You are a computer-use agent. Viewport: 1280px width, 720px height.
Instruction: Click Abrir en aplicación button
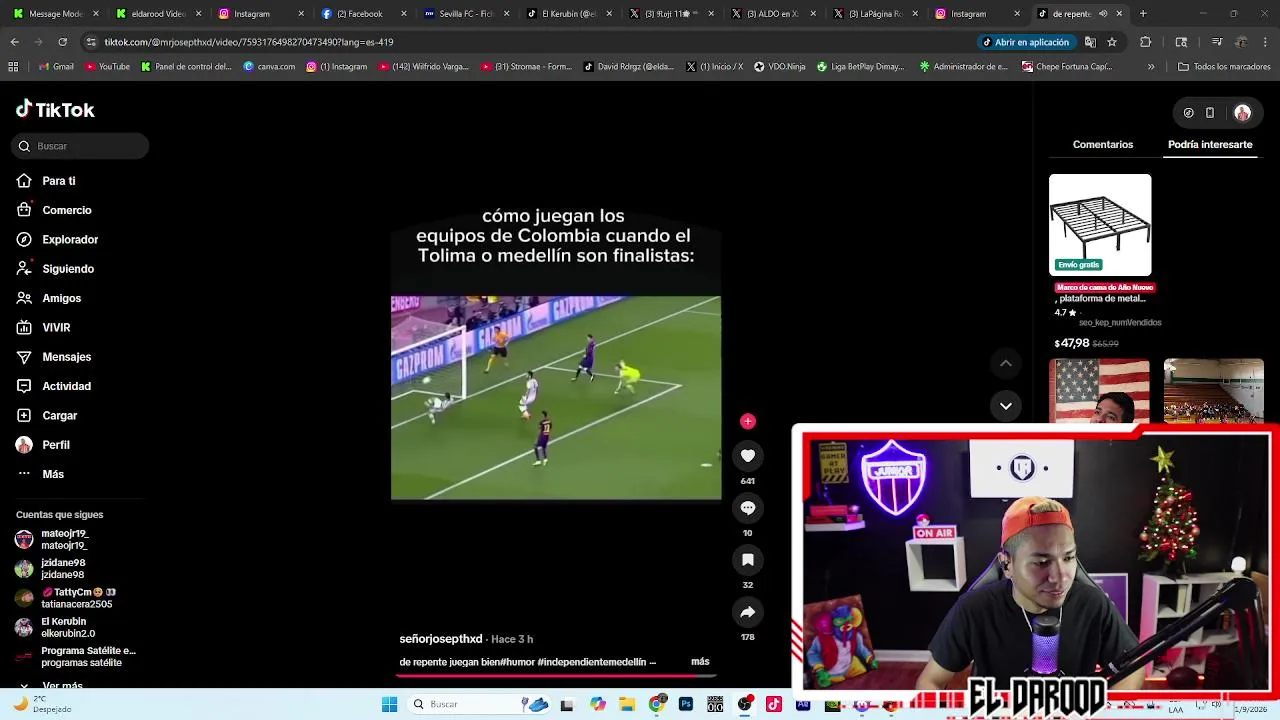[x=1026, y=42]
